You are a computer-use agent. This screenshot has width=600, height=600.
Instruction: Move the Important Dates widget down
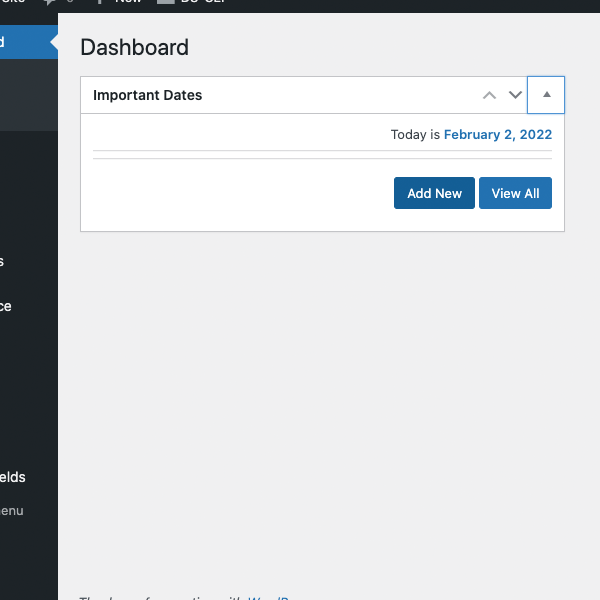click(x=515, y=95)
